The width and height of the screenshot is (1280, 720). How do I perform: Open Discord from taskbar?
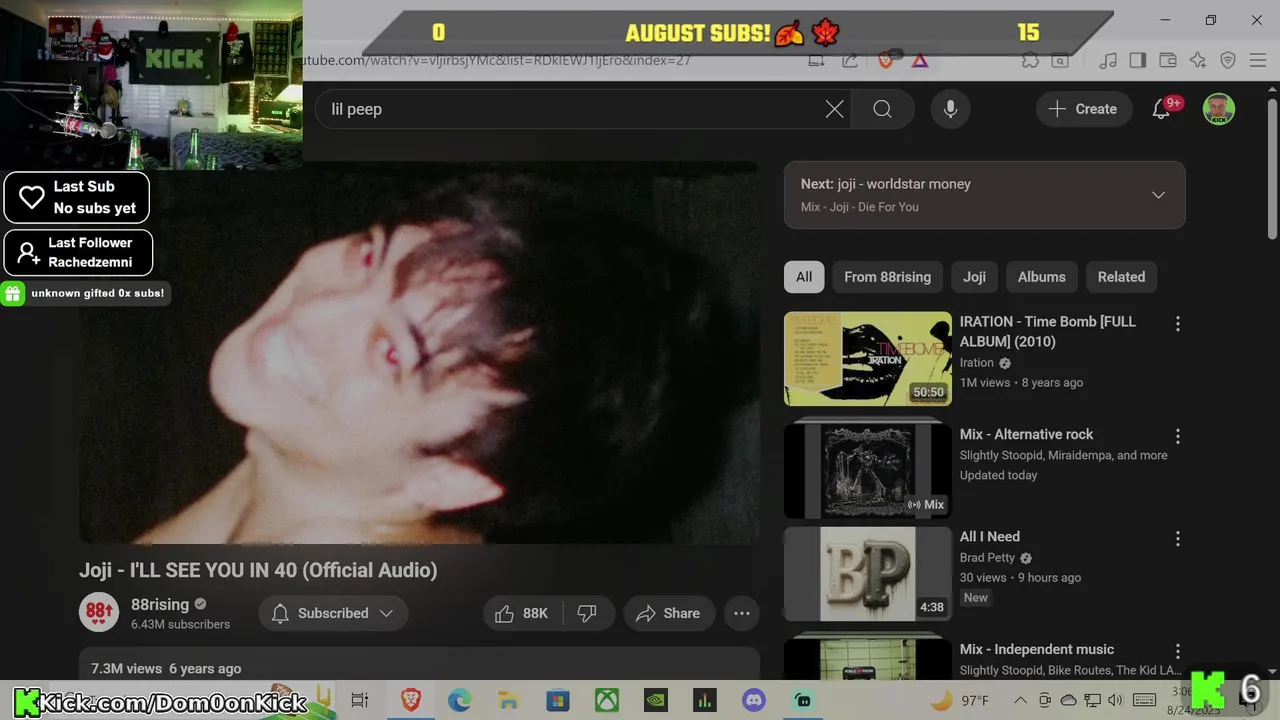[754, 700]
